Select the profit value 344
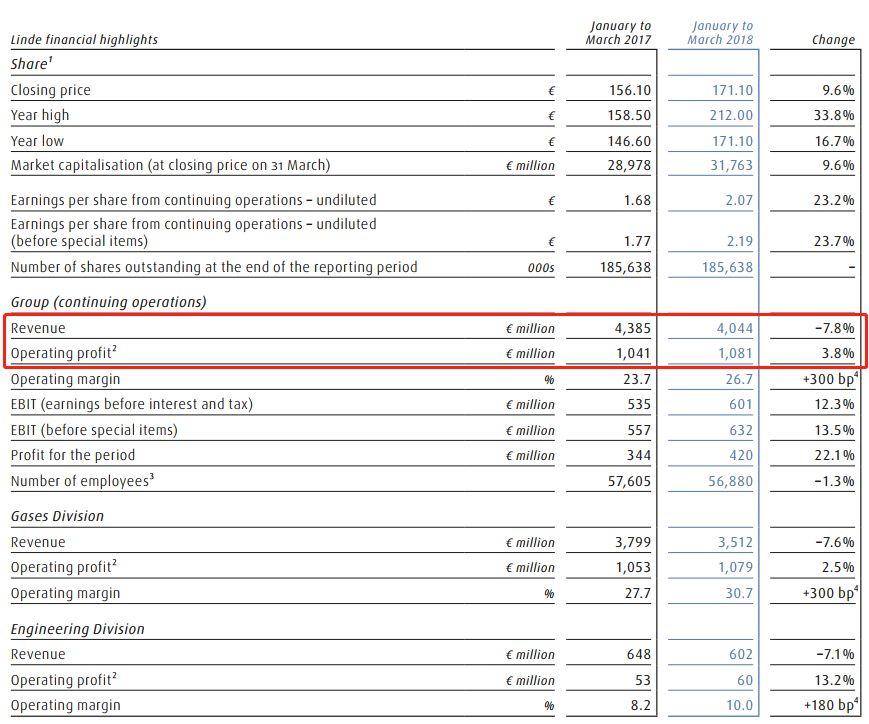The image size is (869, 724). click(x=639, y=455)
